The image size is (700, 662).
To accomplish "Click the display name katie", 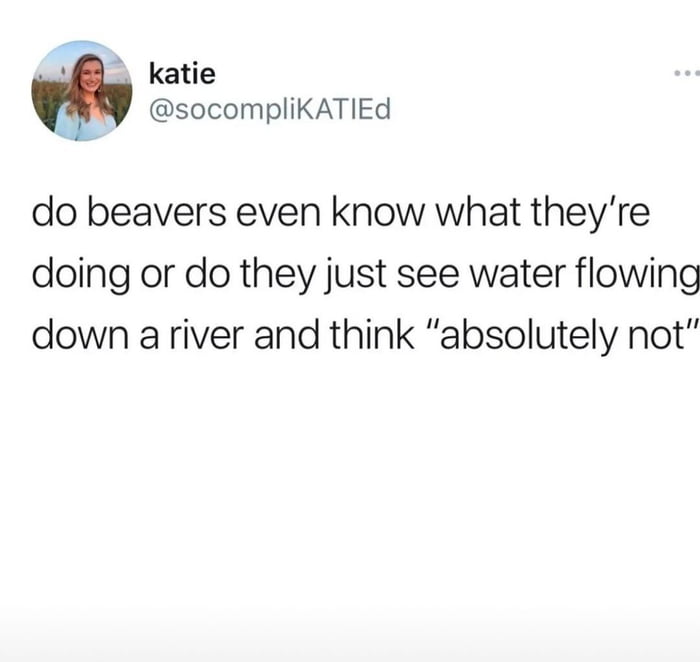I will point(182,74).
